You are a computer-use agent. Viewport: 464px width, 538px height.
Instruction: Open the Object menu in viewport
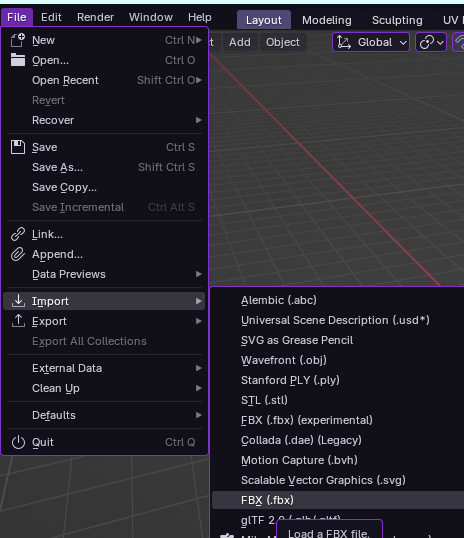(x=282, y=42)
